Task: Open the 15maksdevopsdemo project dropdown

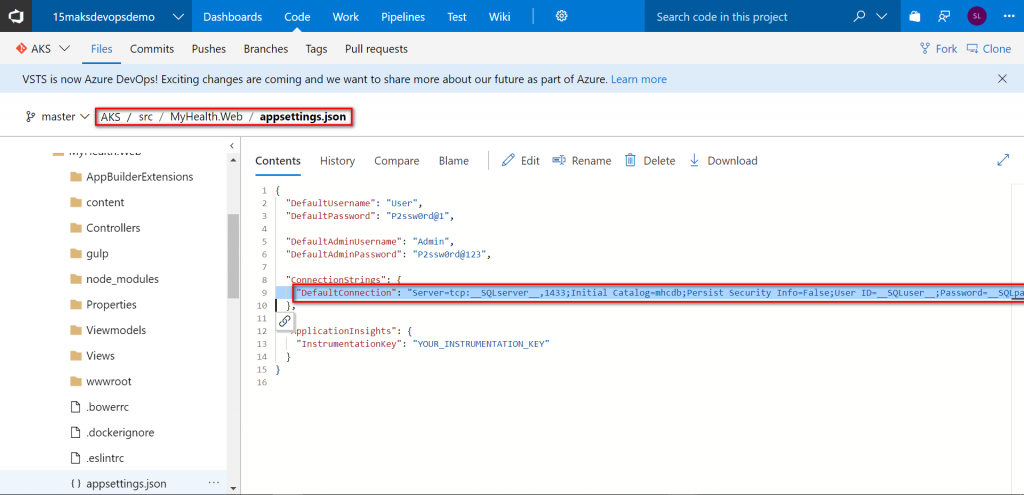Action: pyautogui.click(x=118, y=16)
